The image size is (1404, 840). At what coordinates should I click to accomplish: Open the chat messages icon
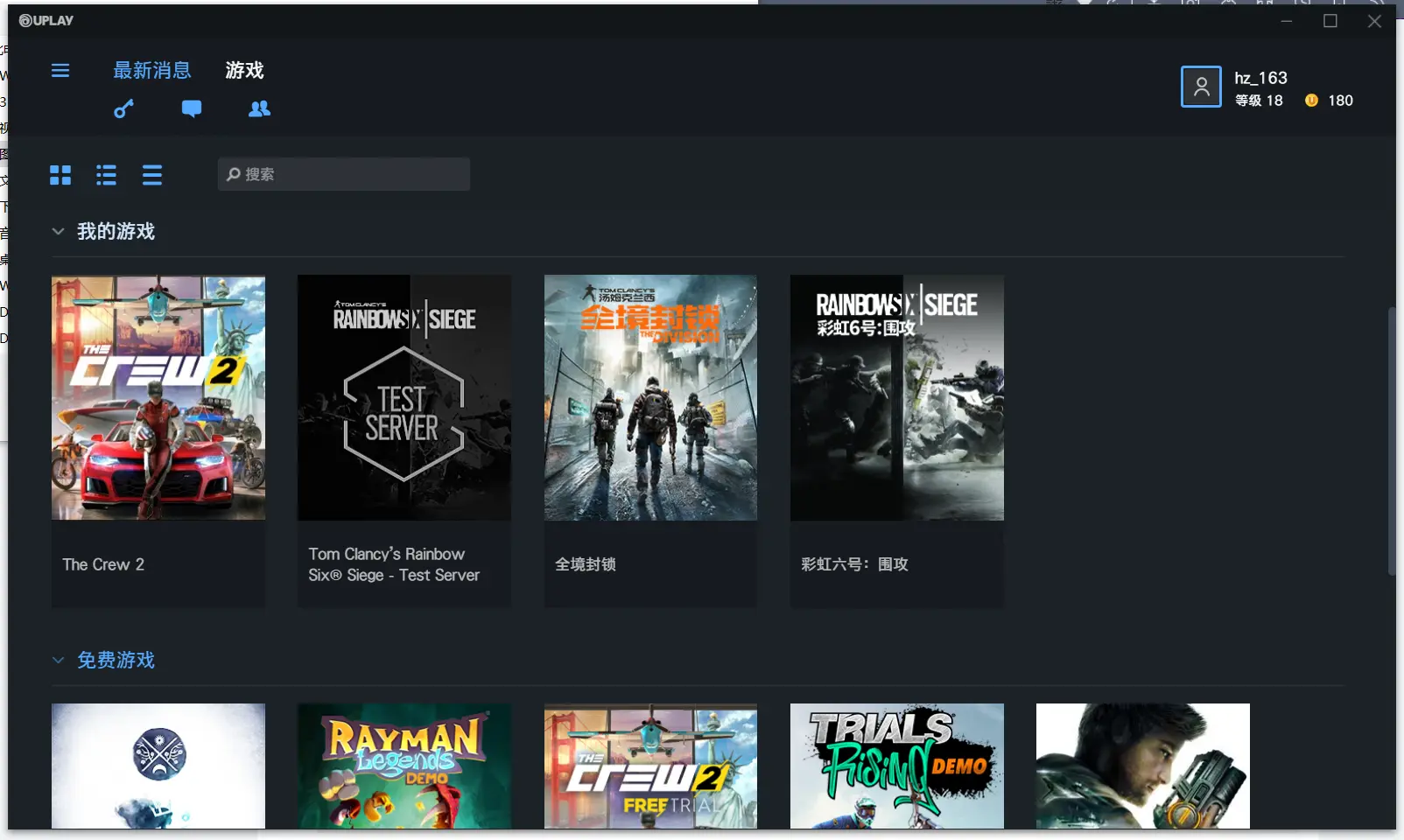[x=192, y=108]
